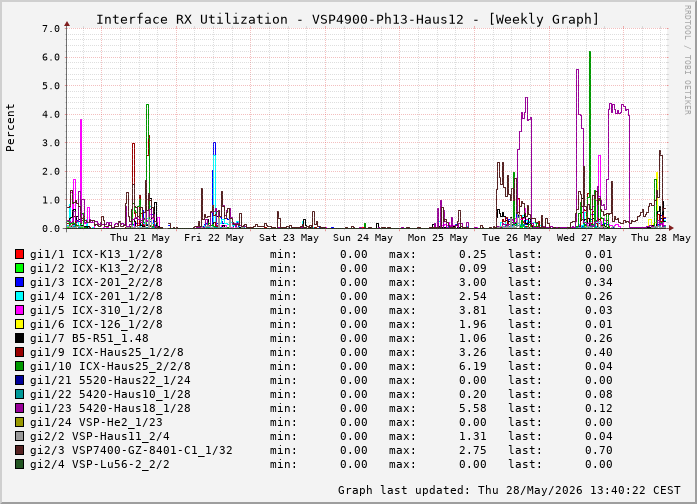Click the max value 2.75 for gi2/3
The width and height of the screenshot is (697, 504).
473,450
